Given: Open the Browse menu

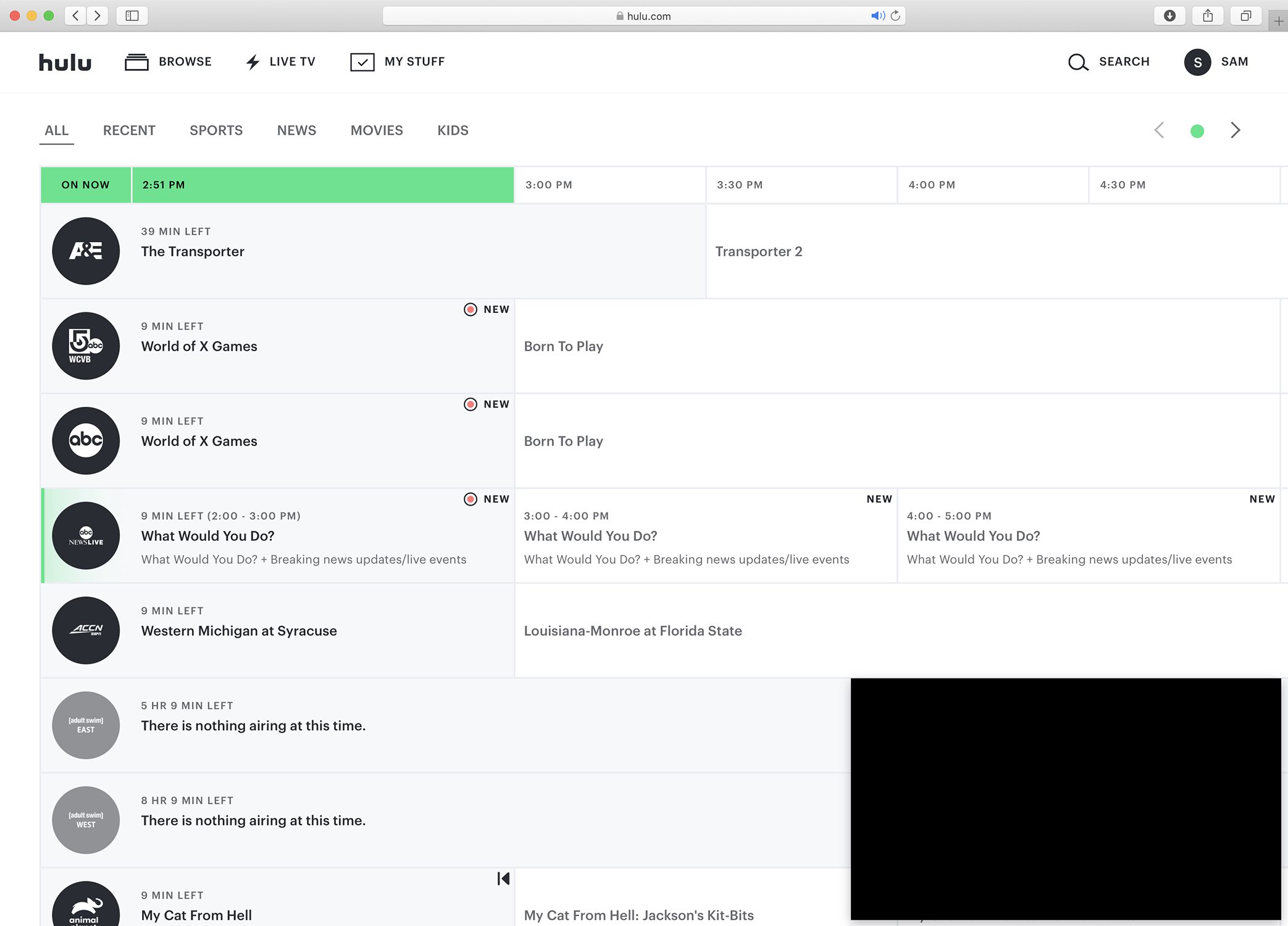Looking at the screenshot, I should [168, 62].
